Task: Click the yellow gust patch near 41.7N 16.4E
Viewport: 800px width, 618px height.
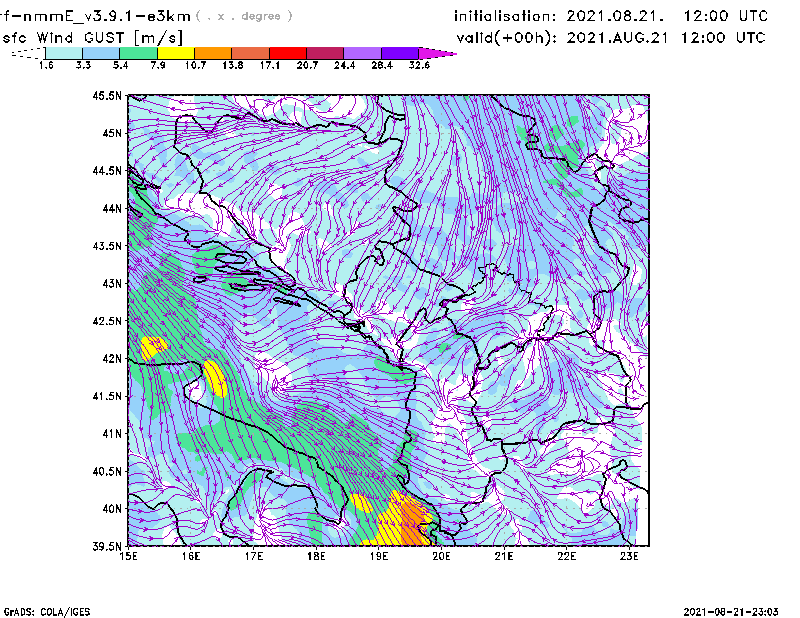Action: coord(215,378)
